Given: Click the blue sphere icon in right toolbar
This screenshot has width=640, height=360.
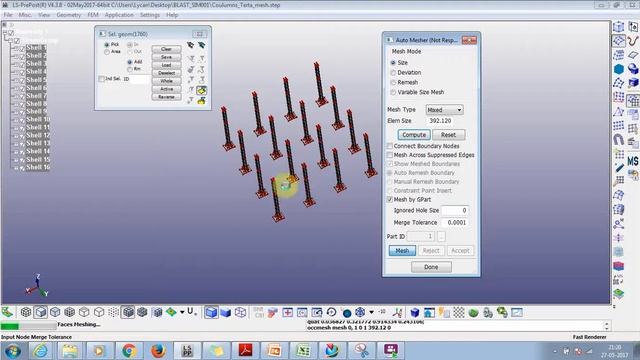Looking at the screenshot, I should (633, 69).
